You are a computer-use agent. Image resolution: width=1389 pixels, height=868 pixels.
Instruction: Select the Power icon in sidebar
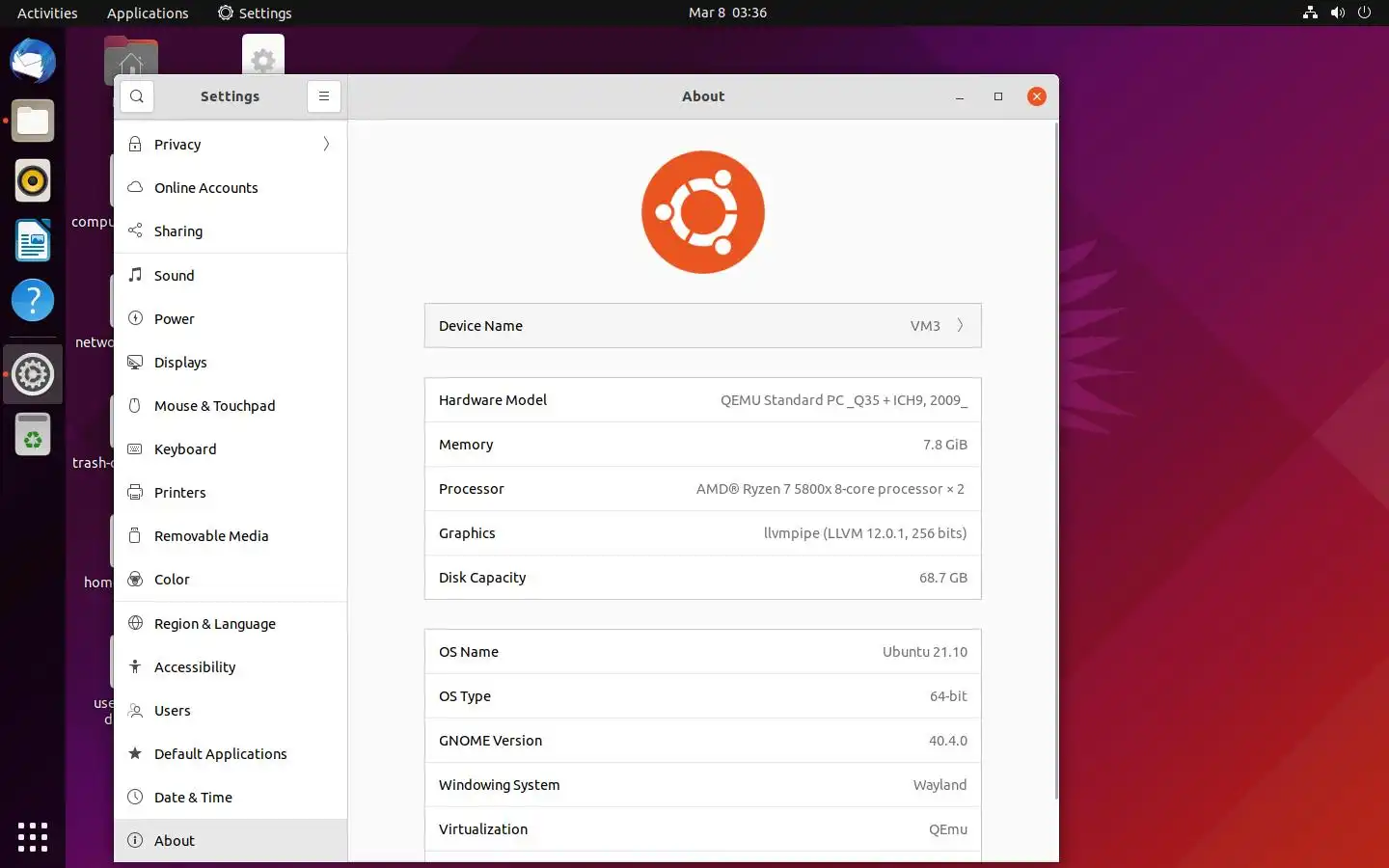(x=135, y=318)
